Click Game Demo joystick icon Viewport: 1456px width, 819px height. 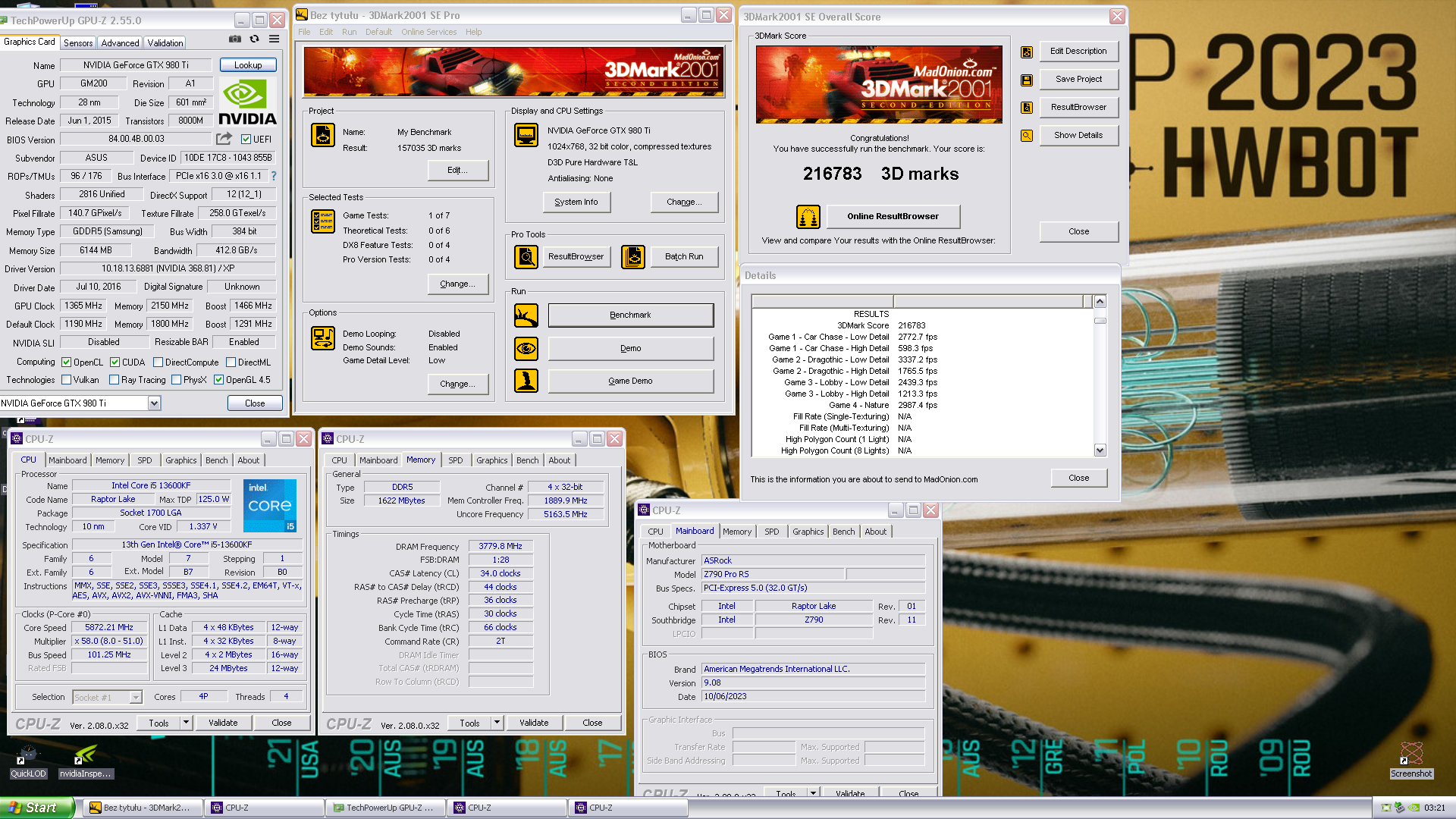pos(526,381)
